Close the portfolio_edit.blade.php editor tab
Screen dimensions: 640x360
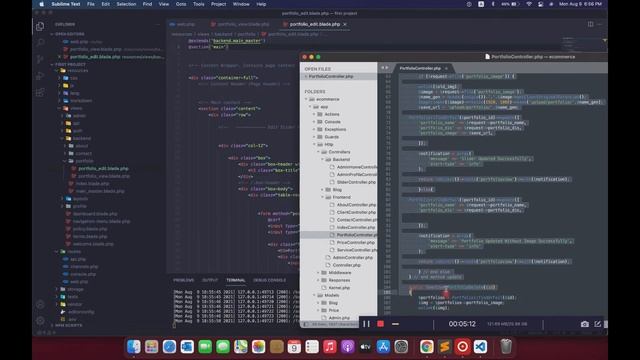pyautogui.click(x=345, y=24)
